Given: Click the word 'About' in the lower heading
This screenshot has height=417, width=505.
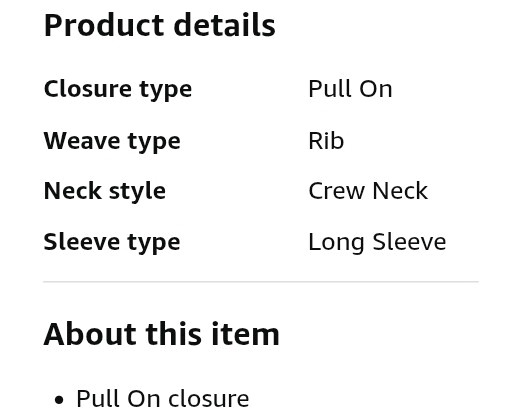Looking at the screenshot, I should point(89,334).
